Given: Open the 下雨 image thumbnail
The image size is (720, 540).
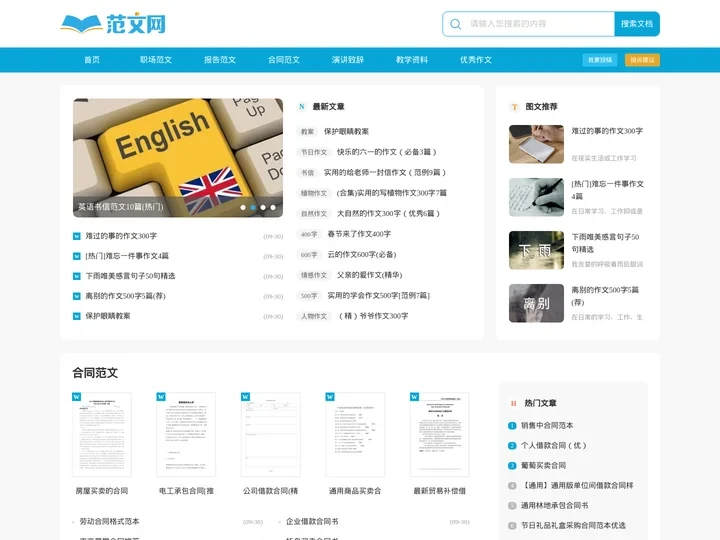Looking at the screenshot, I should [536, 250].
